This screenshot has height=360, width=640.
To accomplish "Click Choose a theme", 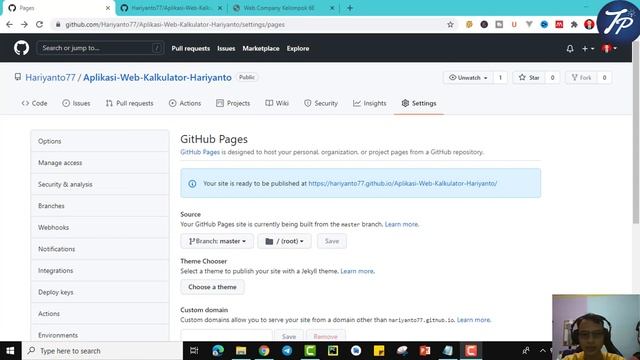I will click(212, 287).
